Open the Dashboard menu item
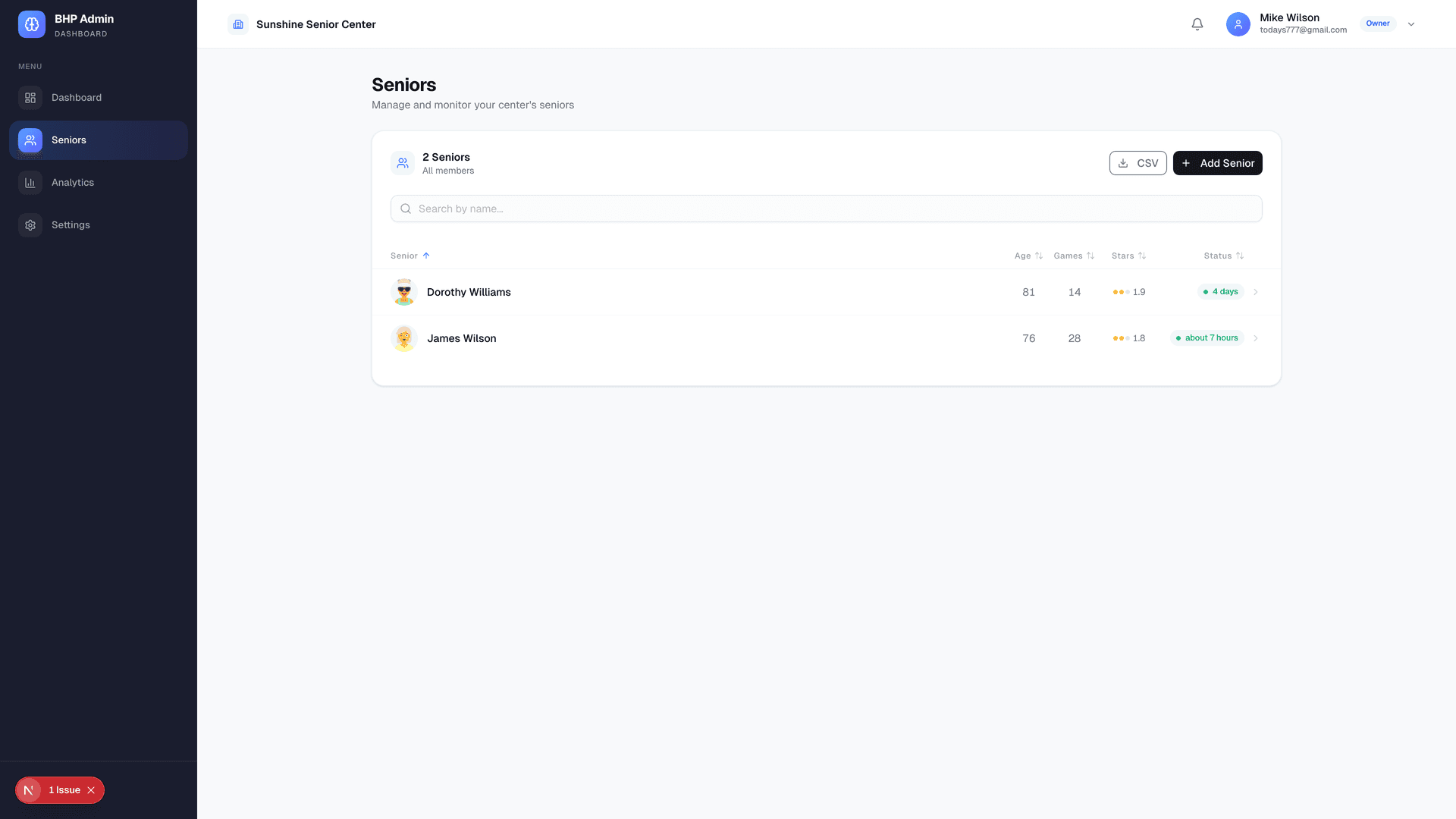The width and height of the screenshot is (1456, 819). (x=76, y=97)
